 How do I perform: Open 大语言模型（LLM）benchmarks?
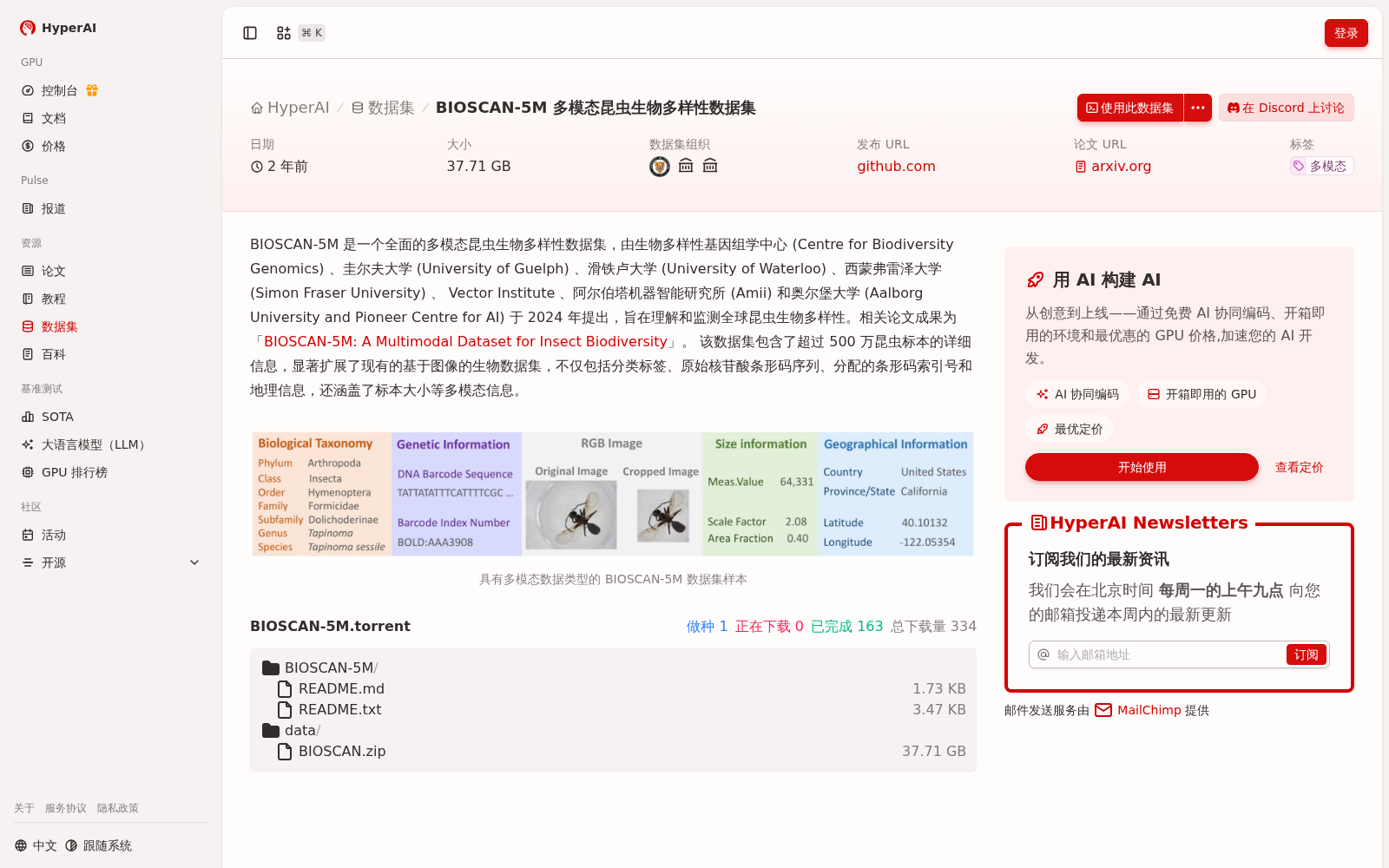point(85,444)
